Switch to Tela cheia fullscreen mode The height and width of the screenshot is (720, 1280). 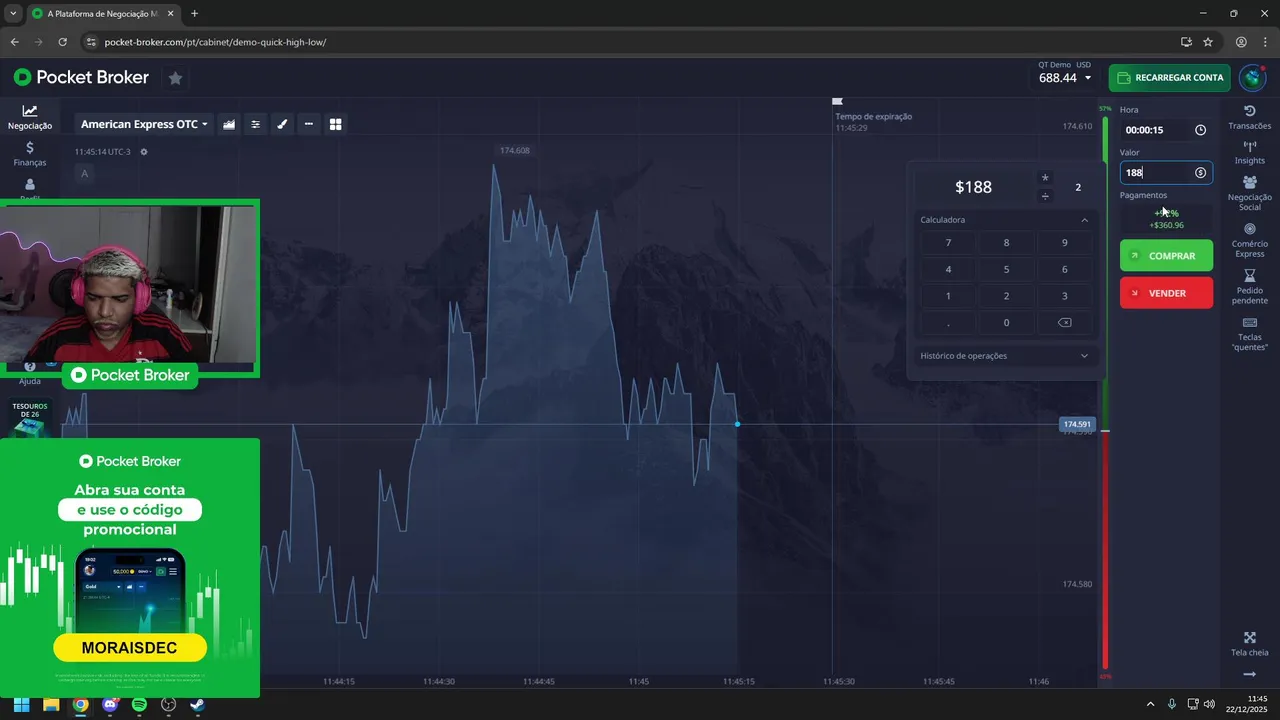1250,644
